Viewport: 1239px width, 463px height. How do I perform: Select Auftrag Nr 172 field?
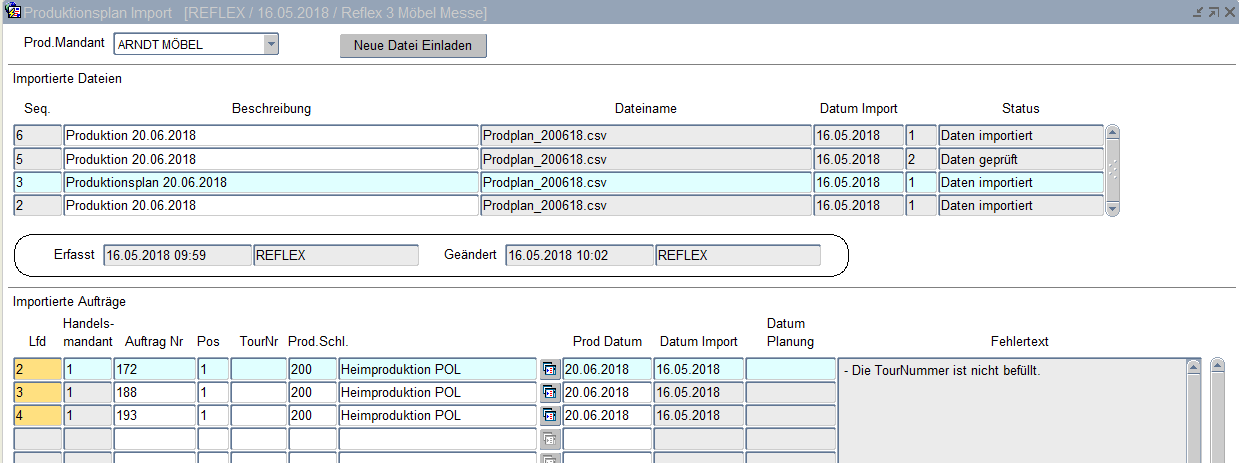point(154,370)
